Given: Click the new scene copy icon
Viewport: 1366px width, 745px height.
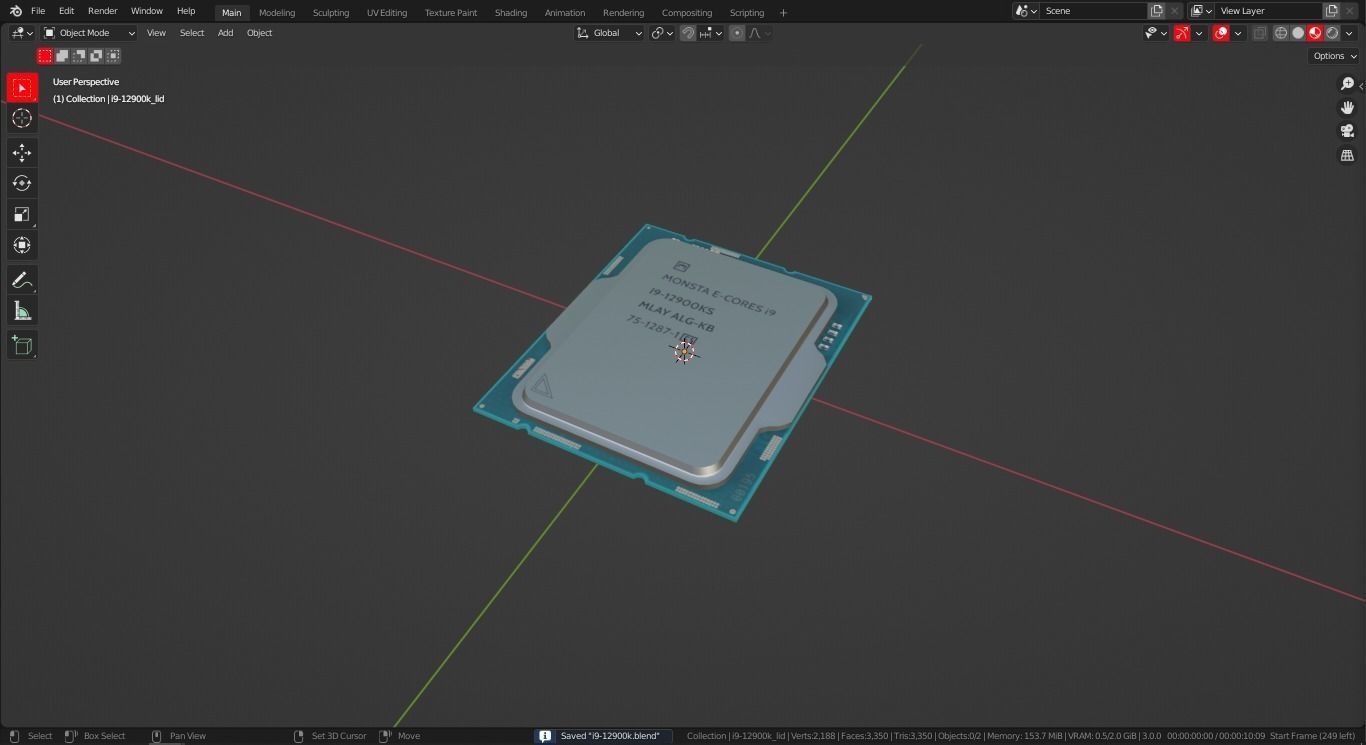Looking at the screenshot, I should coord(1156,11).
